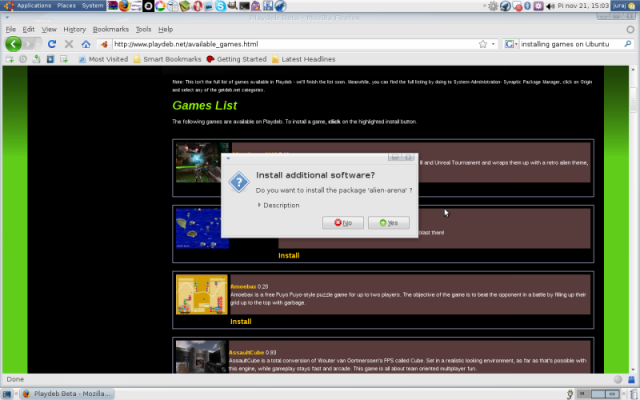Open the Latest Headlines feed folder
This screenshot has height=400, width=640.
click(x=304, y=59)
